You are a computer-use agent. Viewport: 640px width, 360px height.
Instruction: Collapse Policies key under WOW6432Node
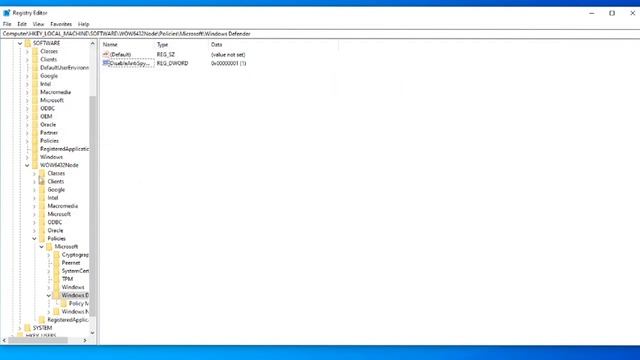pos(35,238)
